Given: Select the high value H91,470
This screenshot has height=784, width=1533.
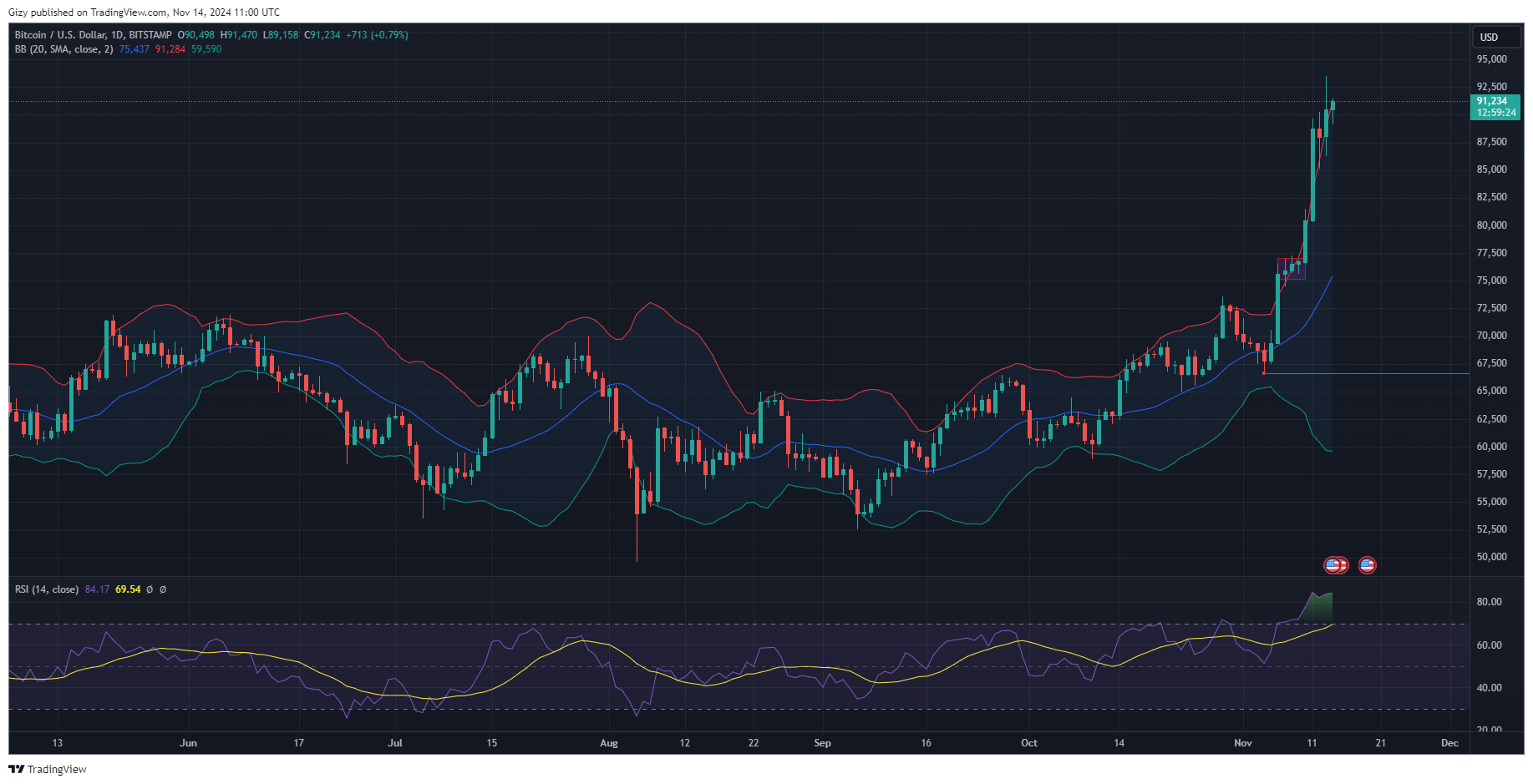Looking at the screenshot, I should click(x=239, y=35).
